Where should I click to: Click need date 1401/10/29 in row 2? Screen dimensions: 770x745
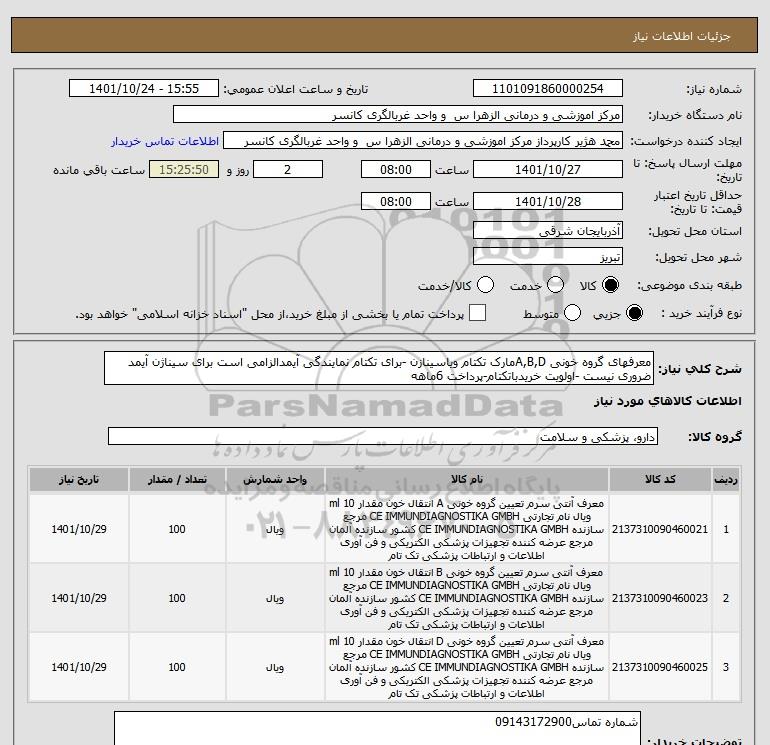pyautogui.click(x=79, y=598)
